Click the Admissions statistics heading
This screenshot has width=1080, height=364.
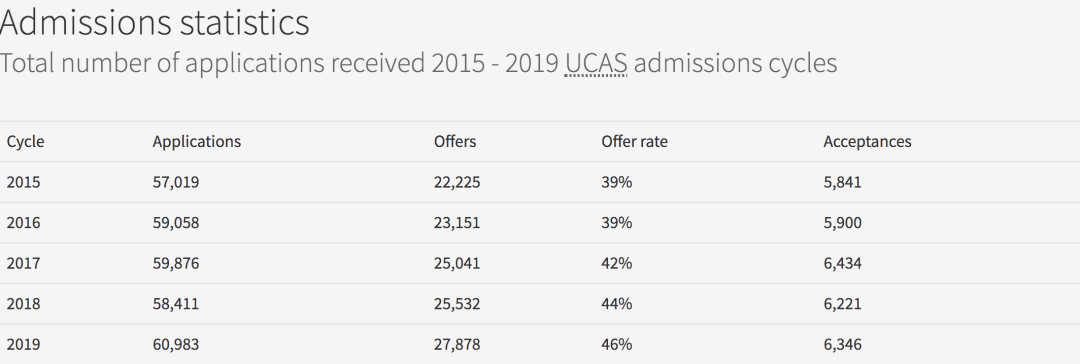point(154,22)
